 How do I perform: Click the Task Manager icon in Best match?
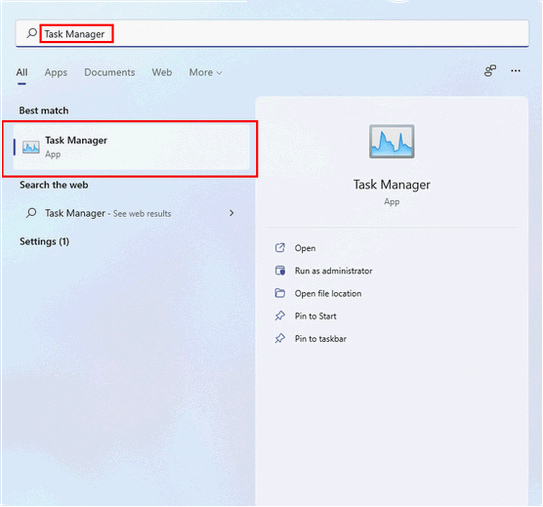[x=31, y=147]
